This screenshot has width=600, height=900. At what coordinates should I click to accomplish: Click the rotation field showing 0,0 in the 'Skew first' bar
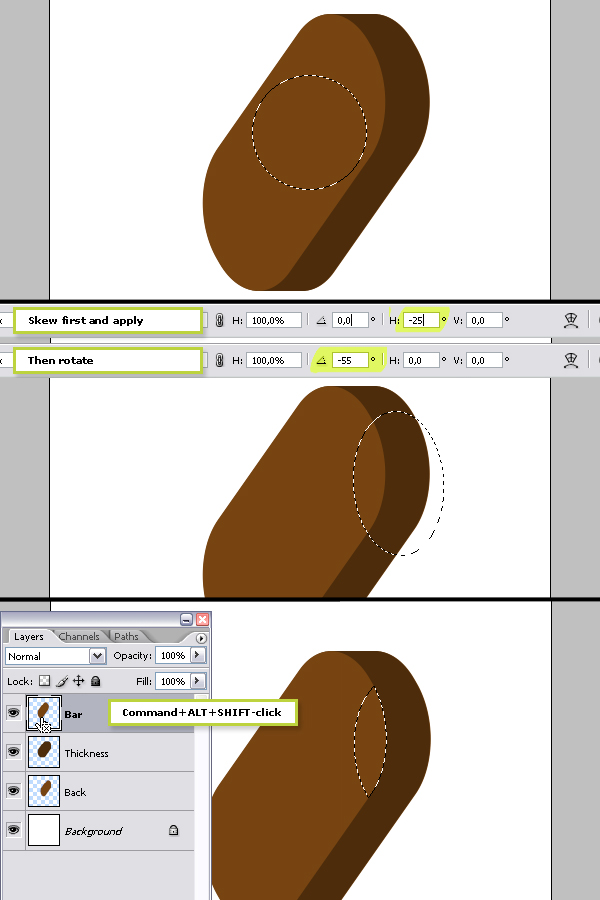(x=350, y=320)
